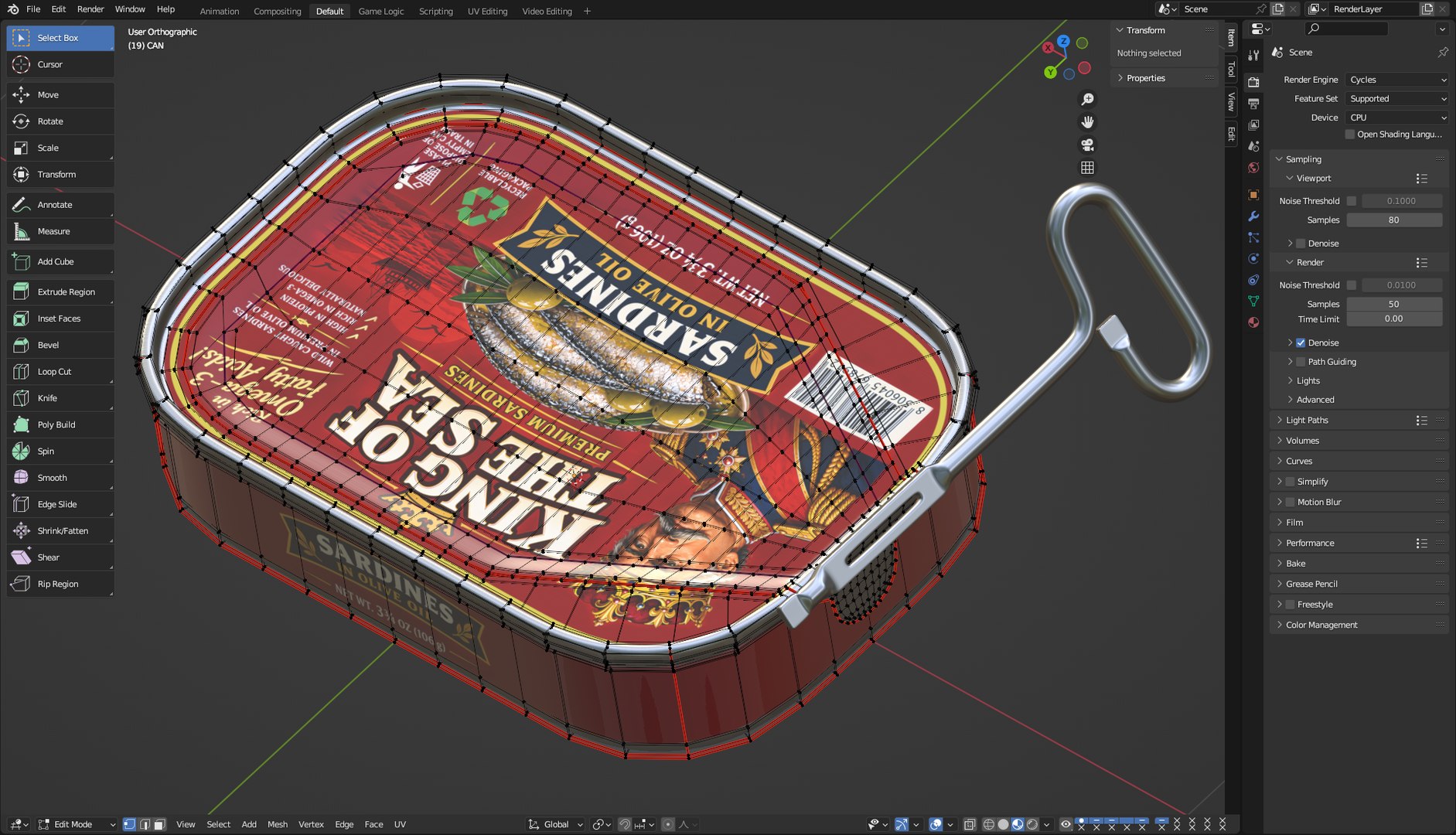This screenshot has width=1456, height=835.
Task: Enable the Path Guiding checkbox
Action: point(1301,362)
